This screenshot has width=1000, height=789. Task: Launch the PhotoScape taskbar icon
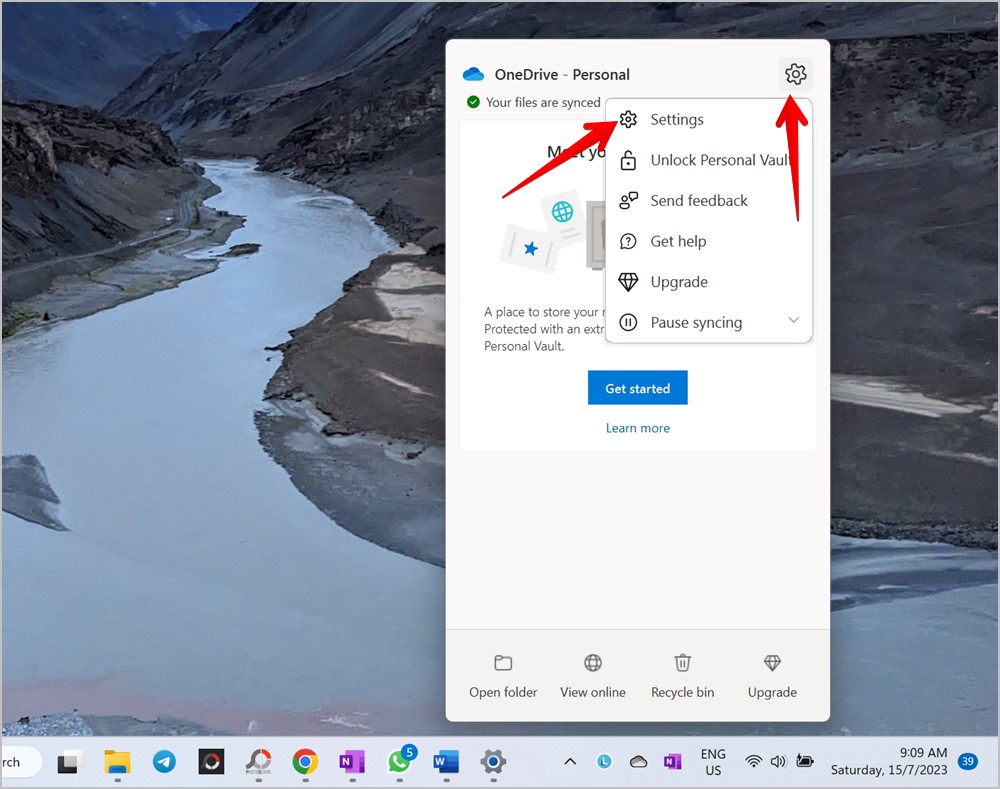pos(258,762)
